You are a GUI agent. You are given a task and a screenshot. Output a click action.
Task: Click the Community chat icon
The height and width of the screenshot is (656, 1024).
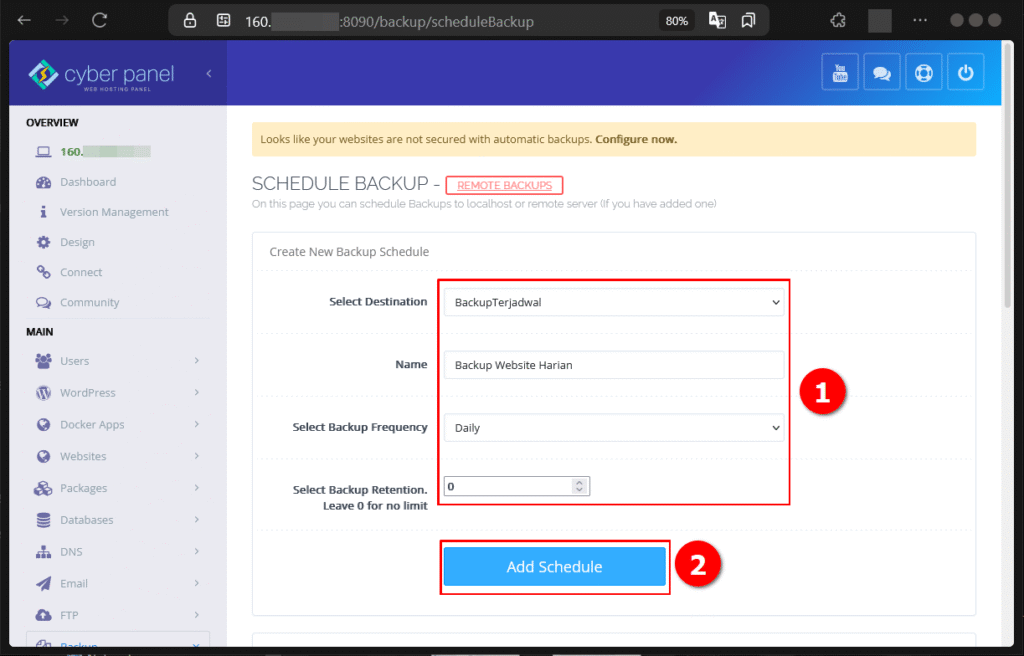[x=44, y=303]
